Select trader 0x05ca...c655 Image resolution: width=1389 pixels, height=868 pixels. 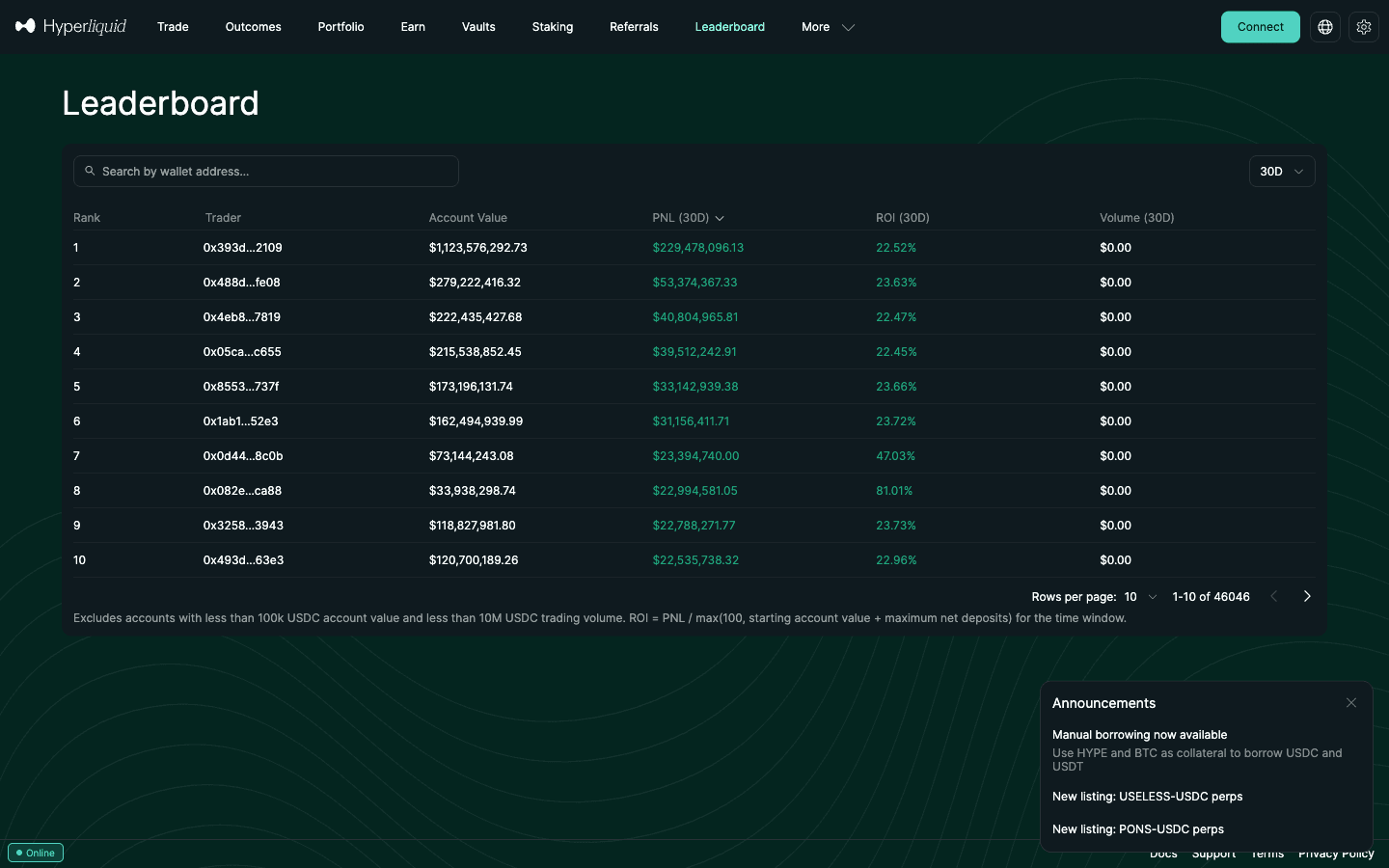(242, 352)
